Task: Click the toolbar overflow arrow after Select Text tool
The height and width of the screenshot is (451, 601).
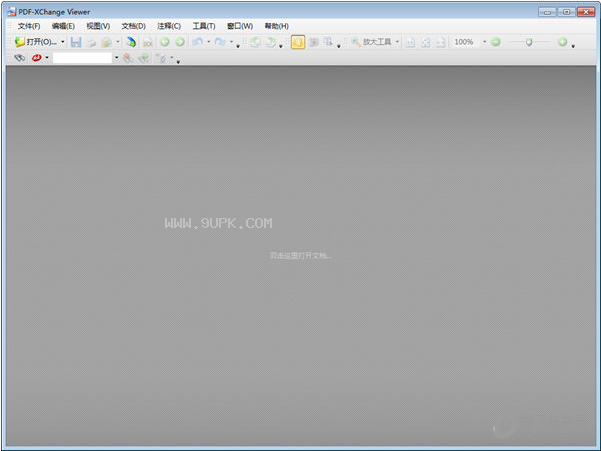Action: pos(338,46)
